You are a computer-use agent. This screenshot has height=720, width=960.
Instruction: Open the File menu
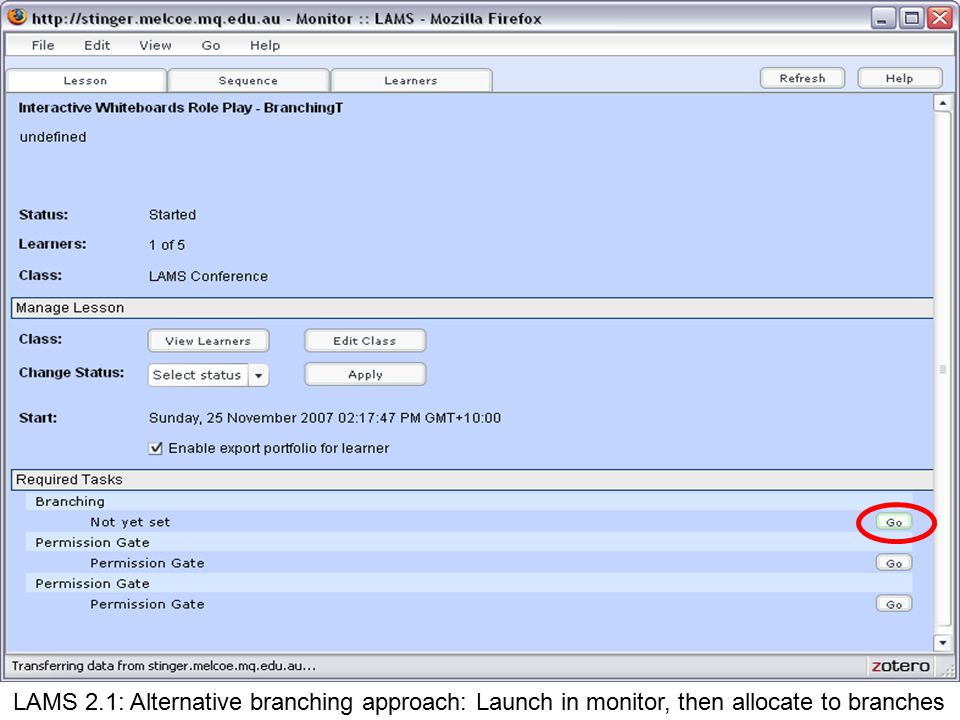coord(43,45)
